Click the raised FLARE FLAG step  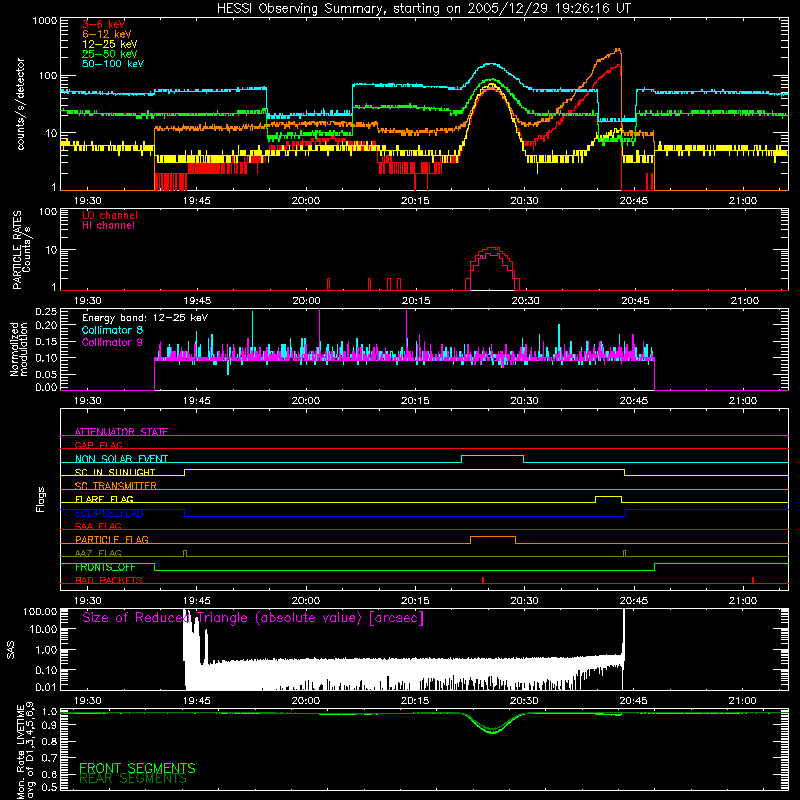point(608,496)
